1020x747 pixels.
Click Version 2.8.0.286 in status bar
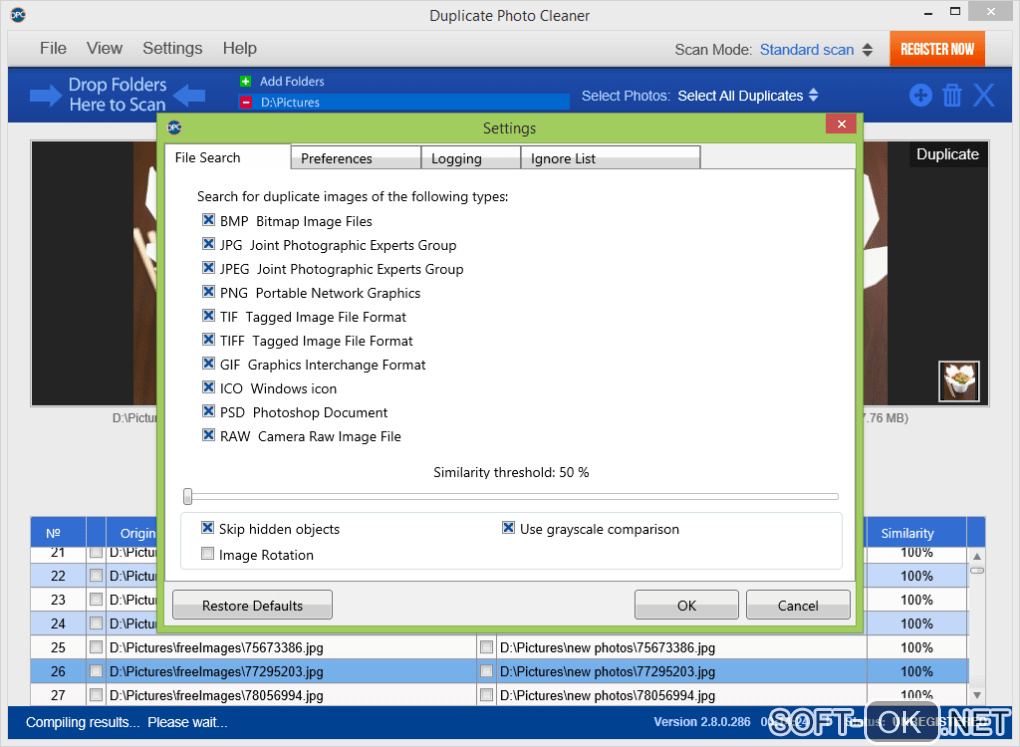point(702,722)
